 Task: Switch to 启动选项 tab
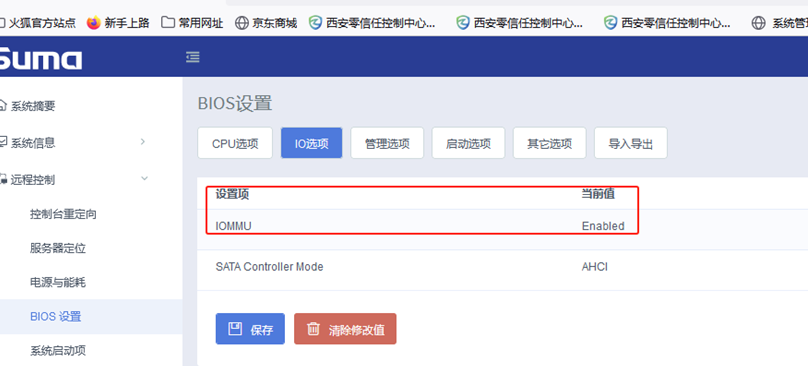(x=468, y=143)
